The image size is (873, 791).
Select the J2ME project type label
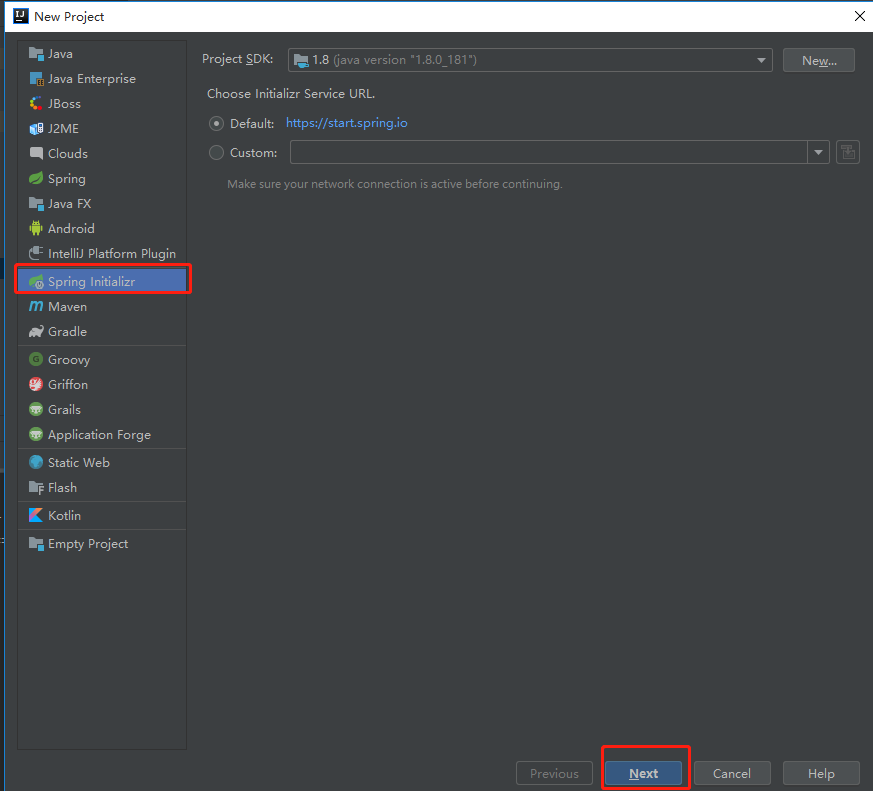pos(63,129)
